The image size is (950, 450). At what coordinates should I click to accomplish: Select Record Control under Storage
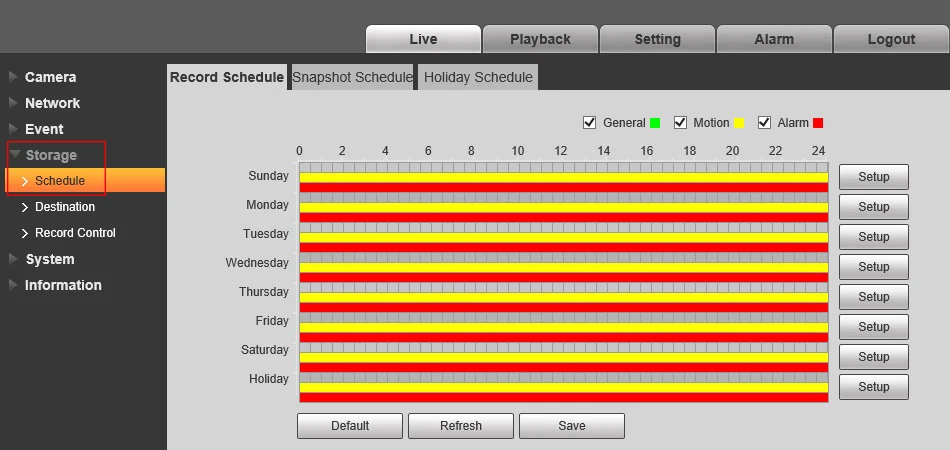[75, 233]
